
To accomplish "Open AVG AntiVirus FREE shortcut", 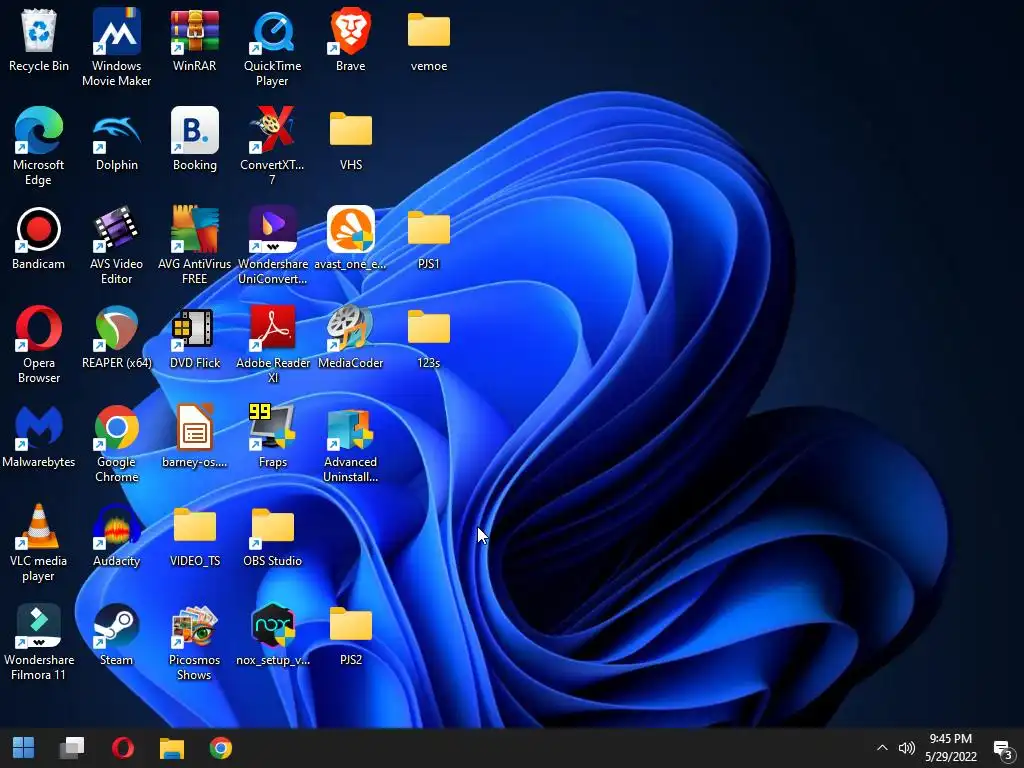I will (195, 246).
